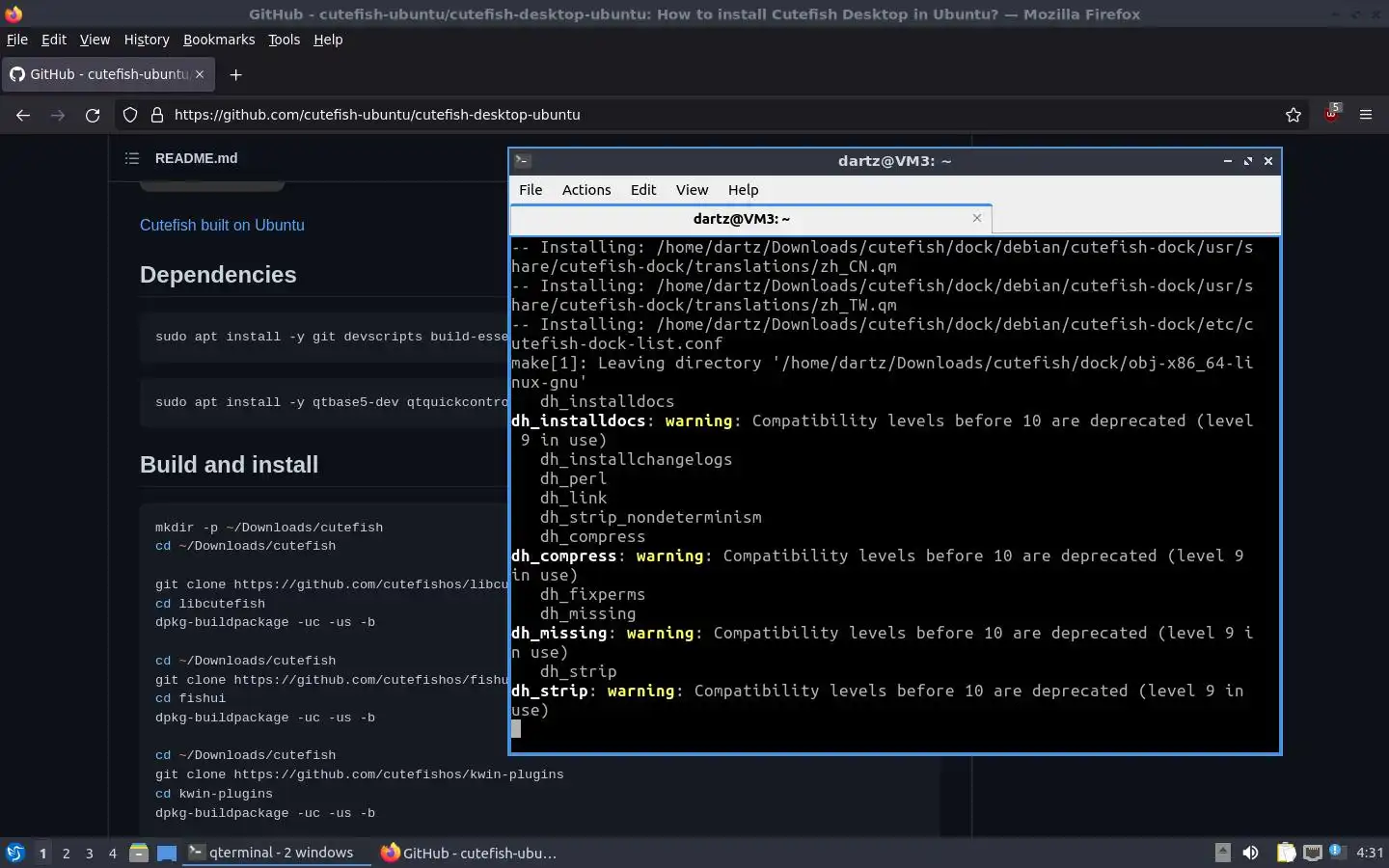Close the dartz@VM3 terminal tab
The height and width of the screenshot is (868, 1389).
coord(977,218)
